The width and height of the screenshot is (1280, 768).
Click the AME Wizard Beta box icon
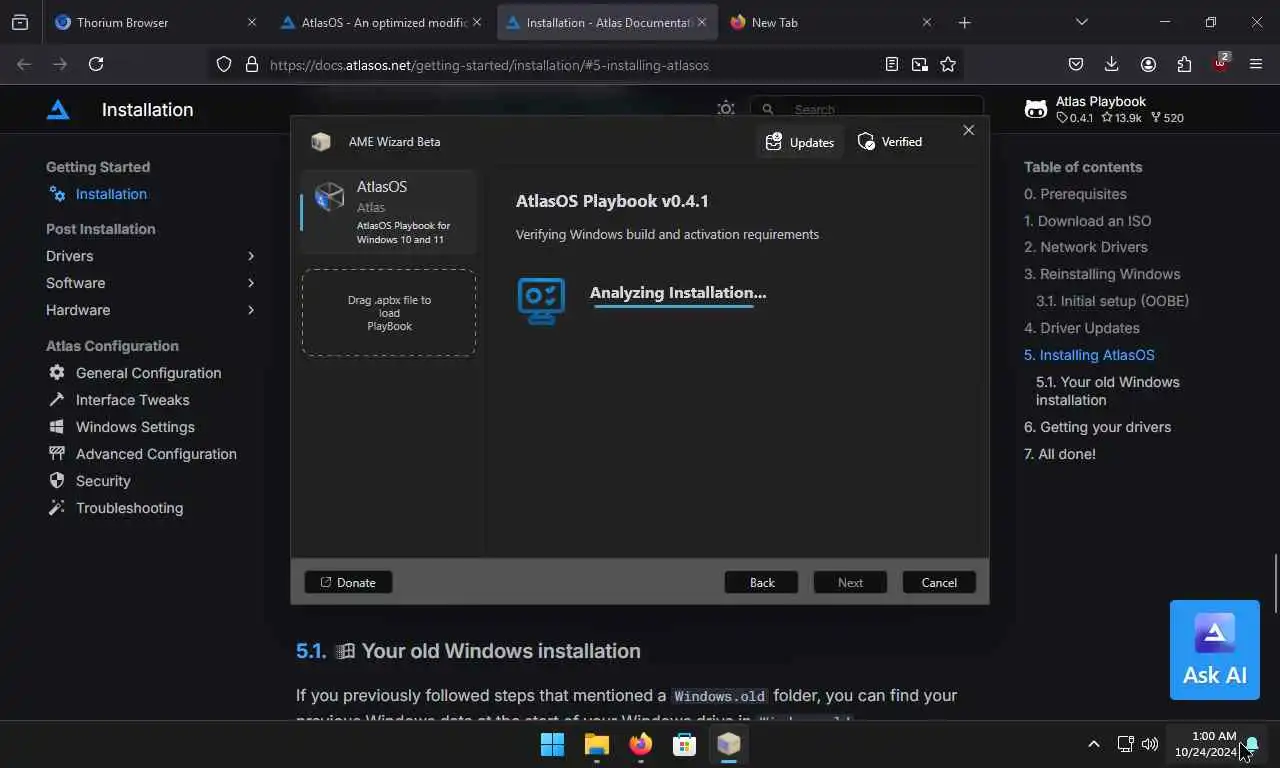[321, 142]
